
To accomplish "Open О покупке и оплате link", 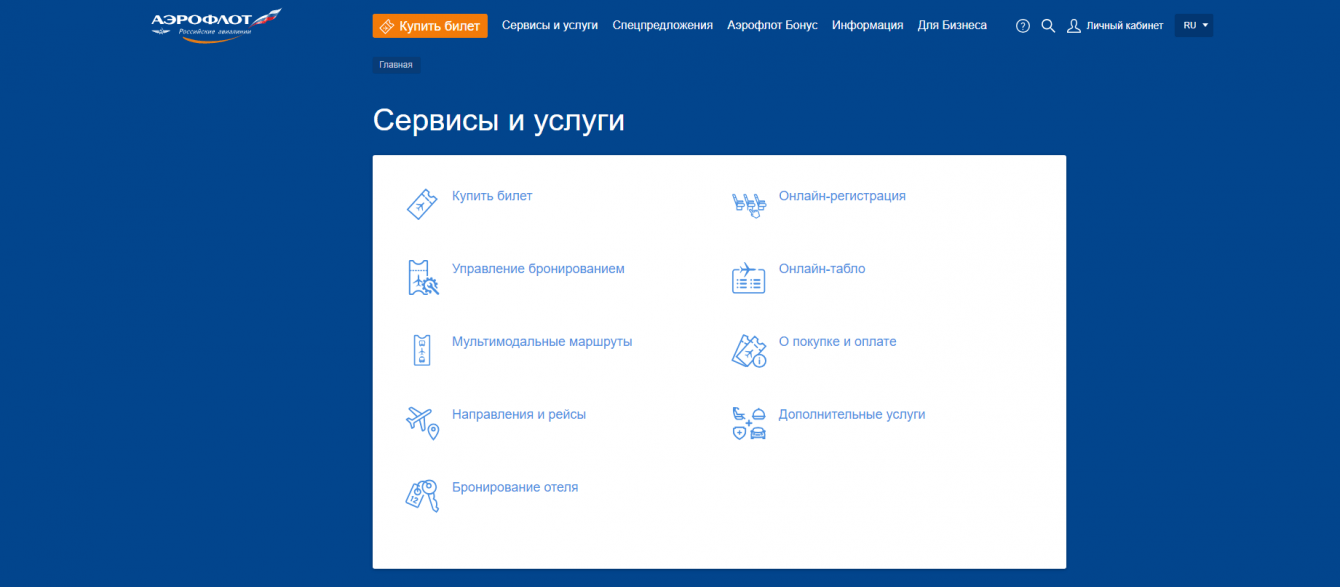I will pos(838,342).
